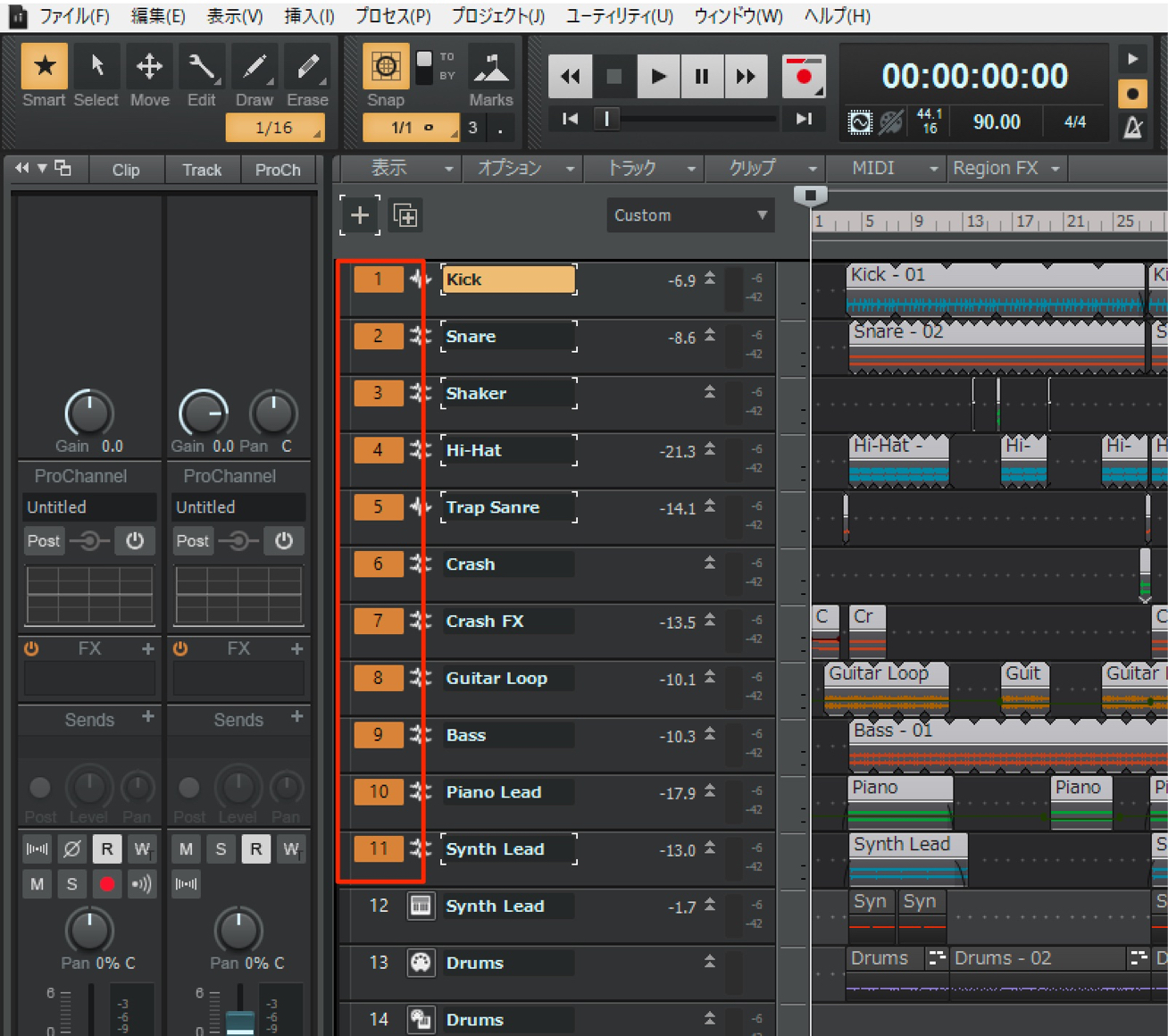1168x1036 pixels.
Task: Fast forward the transport
Action: pos(746,77)
